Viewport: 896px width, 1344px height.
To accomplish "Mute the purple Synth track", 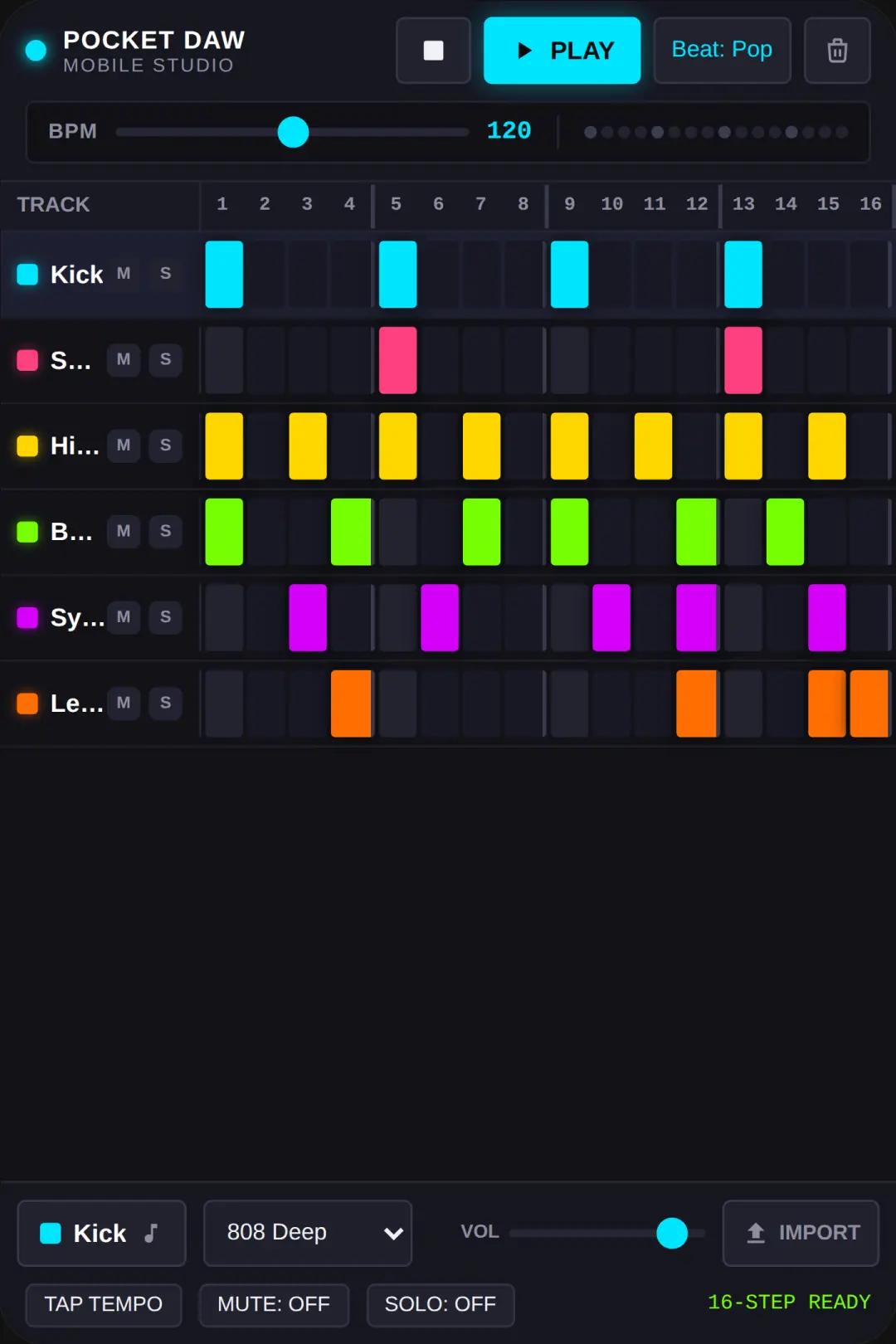I will [124, 617].
